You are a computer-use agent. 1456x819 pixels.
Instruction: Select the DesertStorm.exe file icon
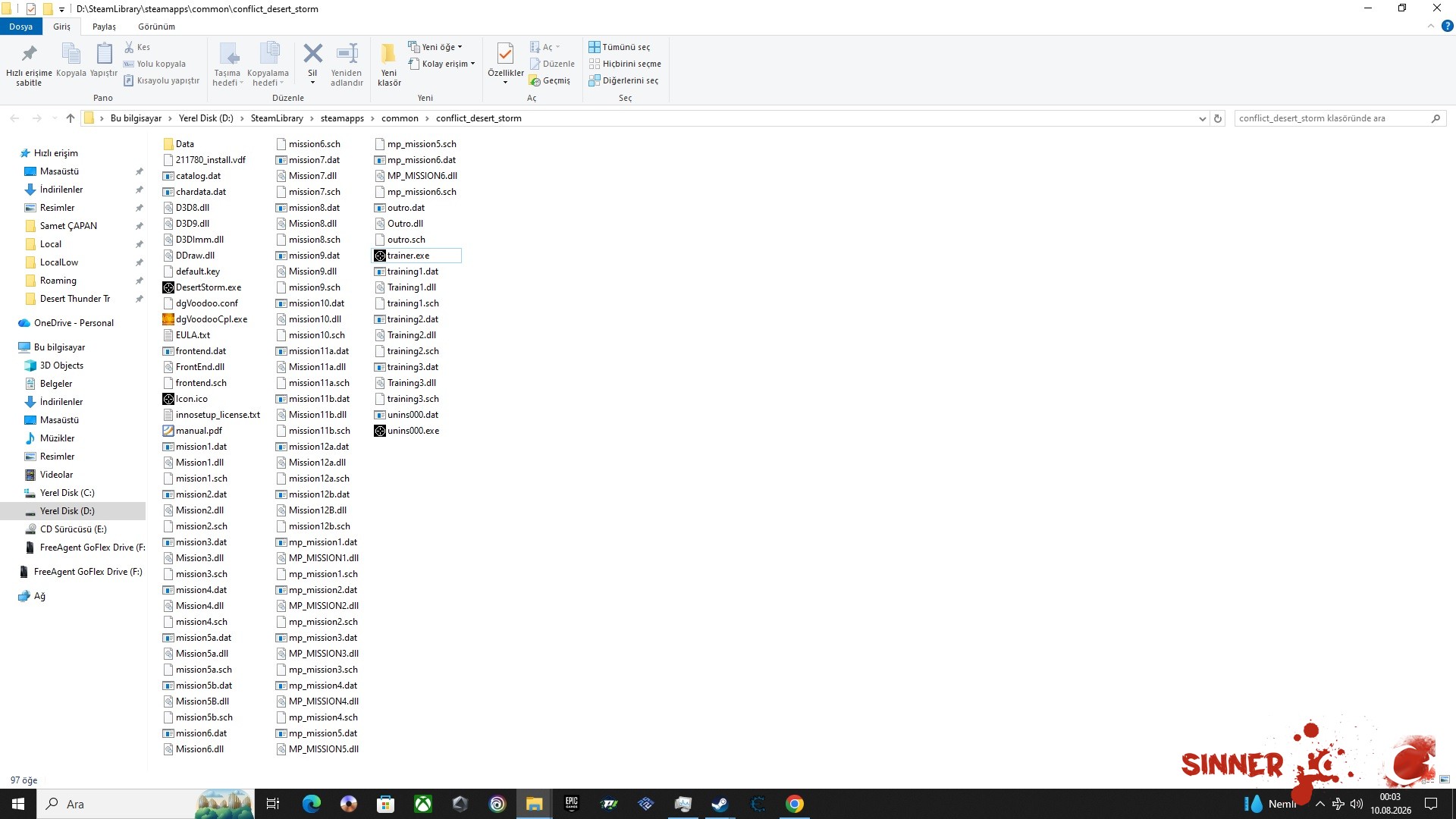(x=168, y=287)
